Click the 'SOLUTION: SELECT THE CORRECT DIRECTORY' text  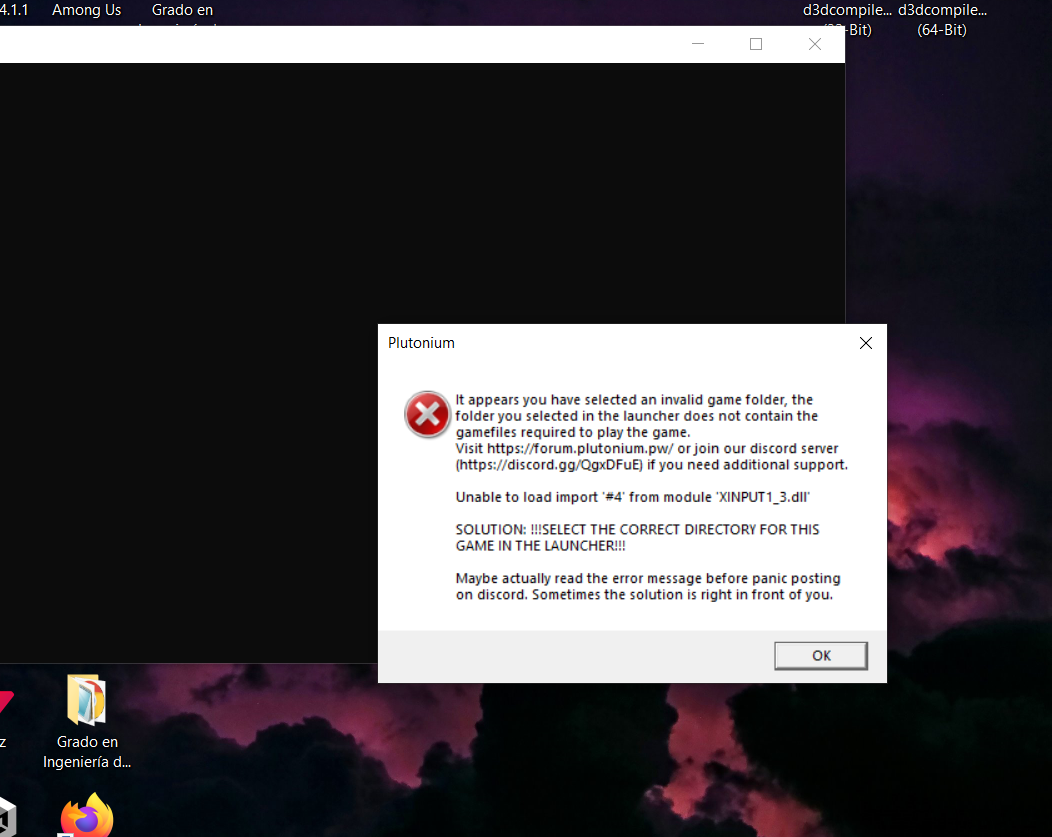637,538
